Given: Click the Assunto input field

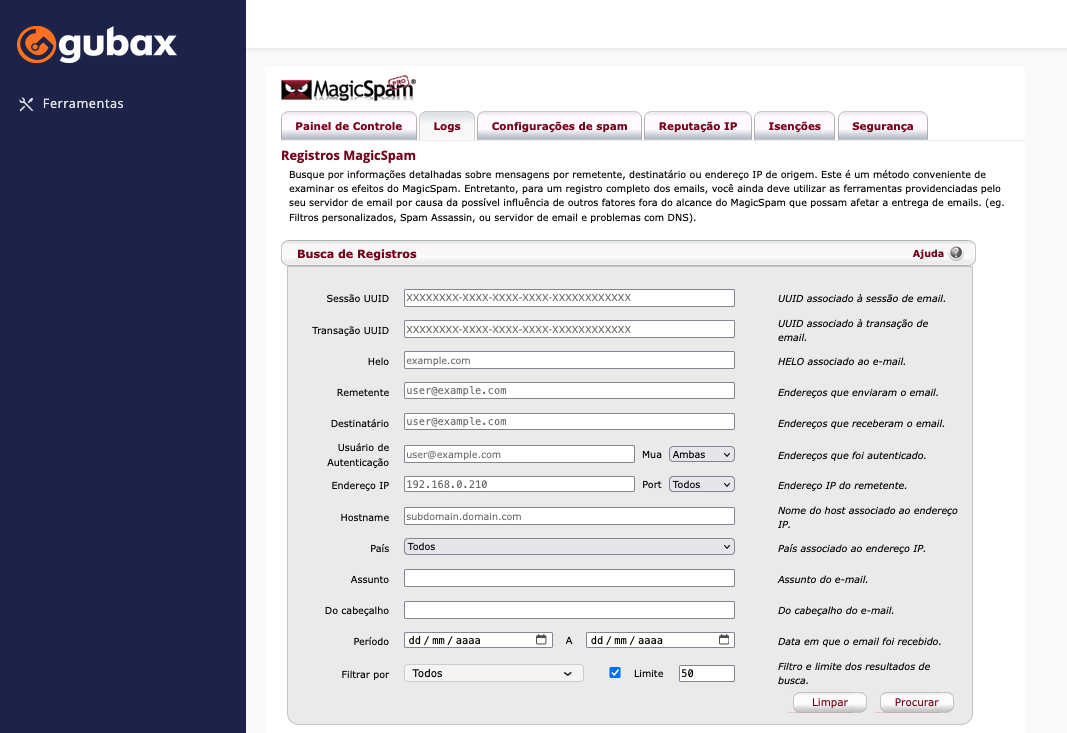Looking at the screenshot, I should [569, 578].
